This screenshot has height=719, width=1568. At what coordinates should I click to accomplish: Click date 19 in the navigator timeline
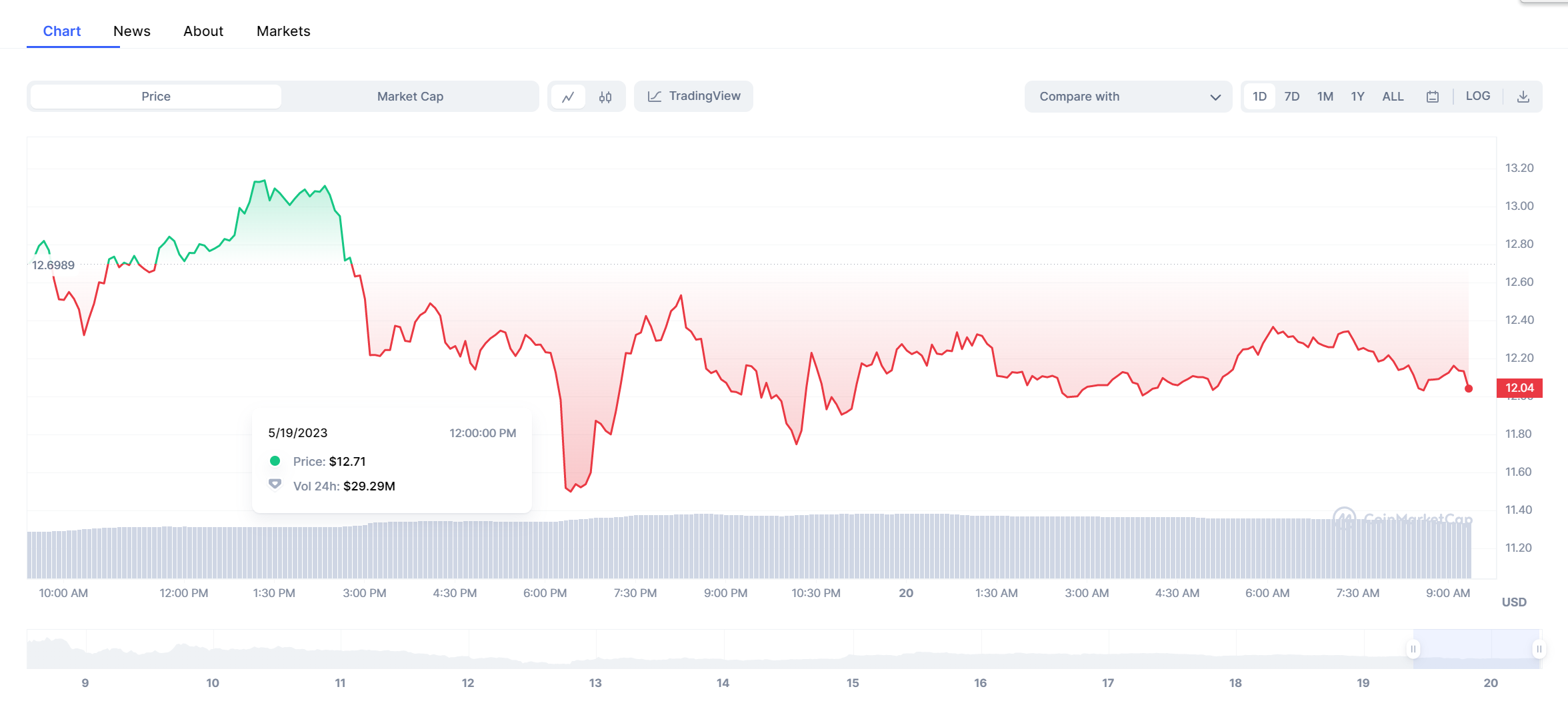pos(1363,683)
